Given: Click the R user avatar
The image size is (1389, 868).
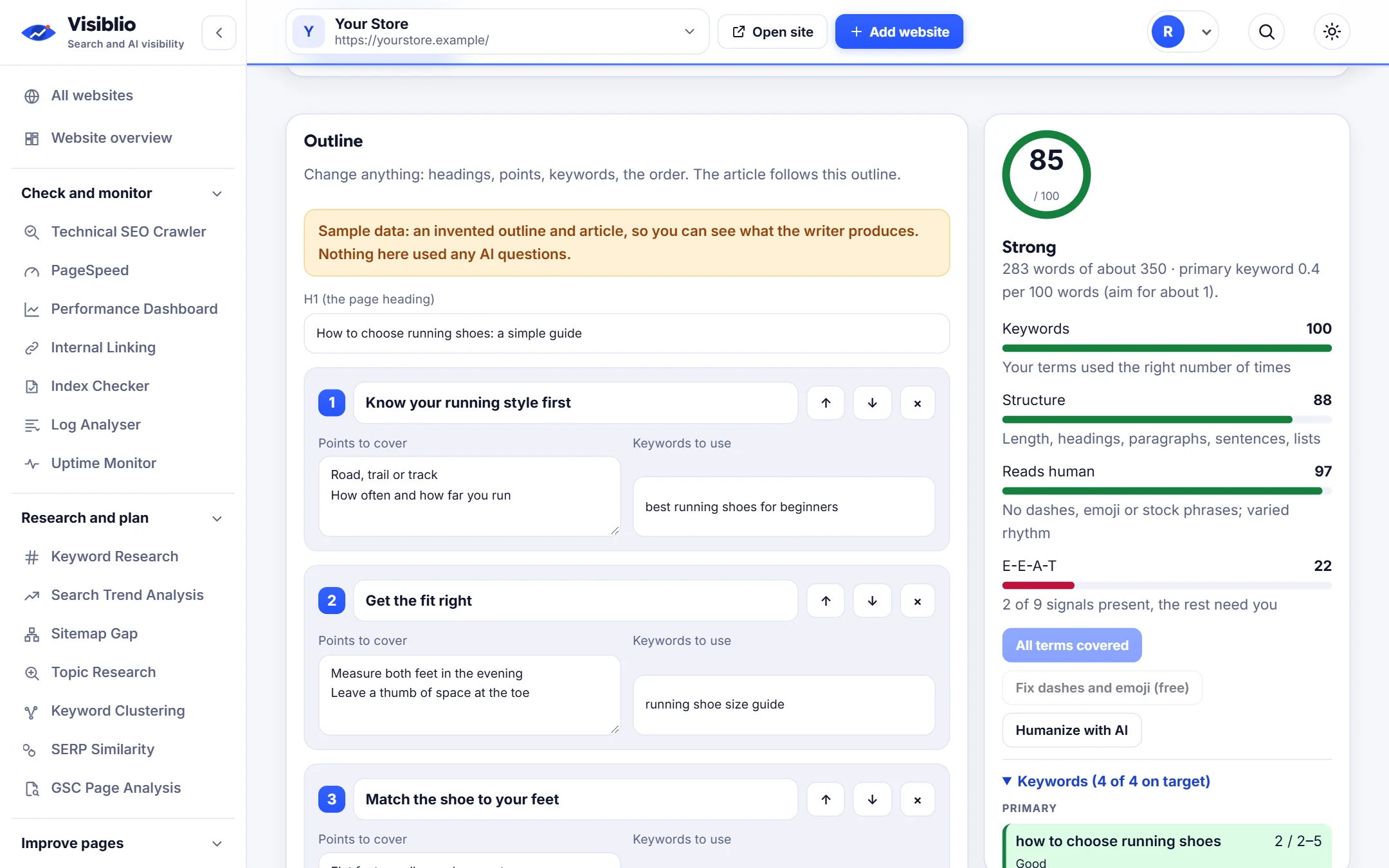Looking at the screenshot, I should click(x=1168, y=32).
